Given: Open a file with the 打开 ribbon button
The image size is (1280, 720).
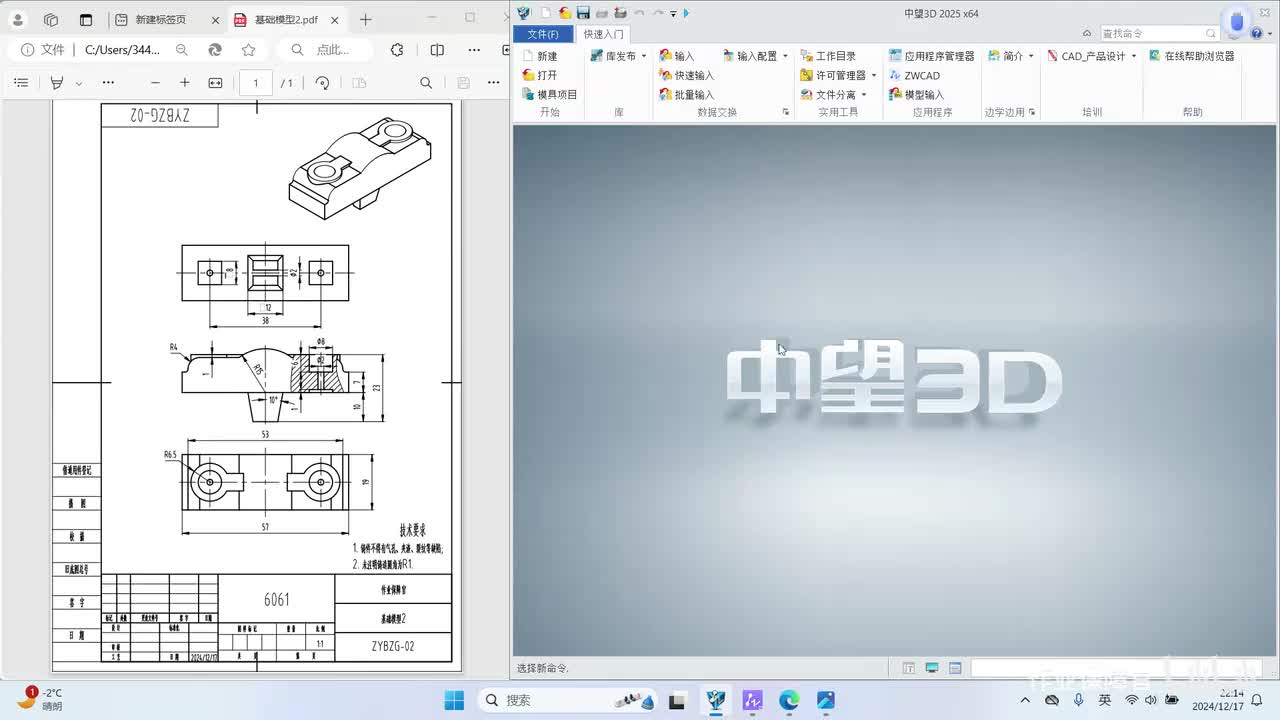Looking at the screenshot, I should [x=540, y=75].
